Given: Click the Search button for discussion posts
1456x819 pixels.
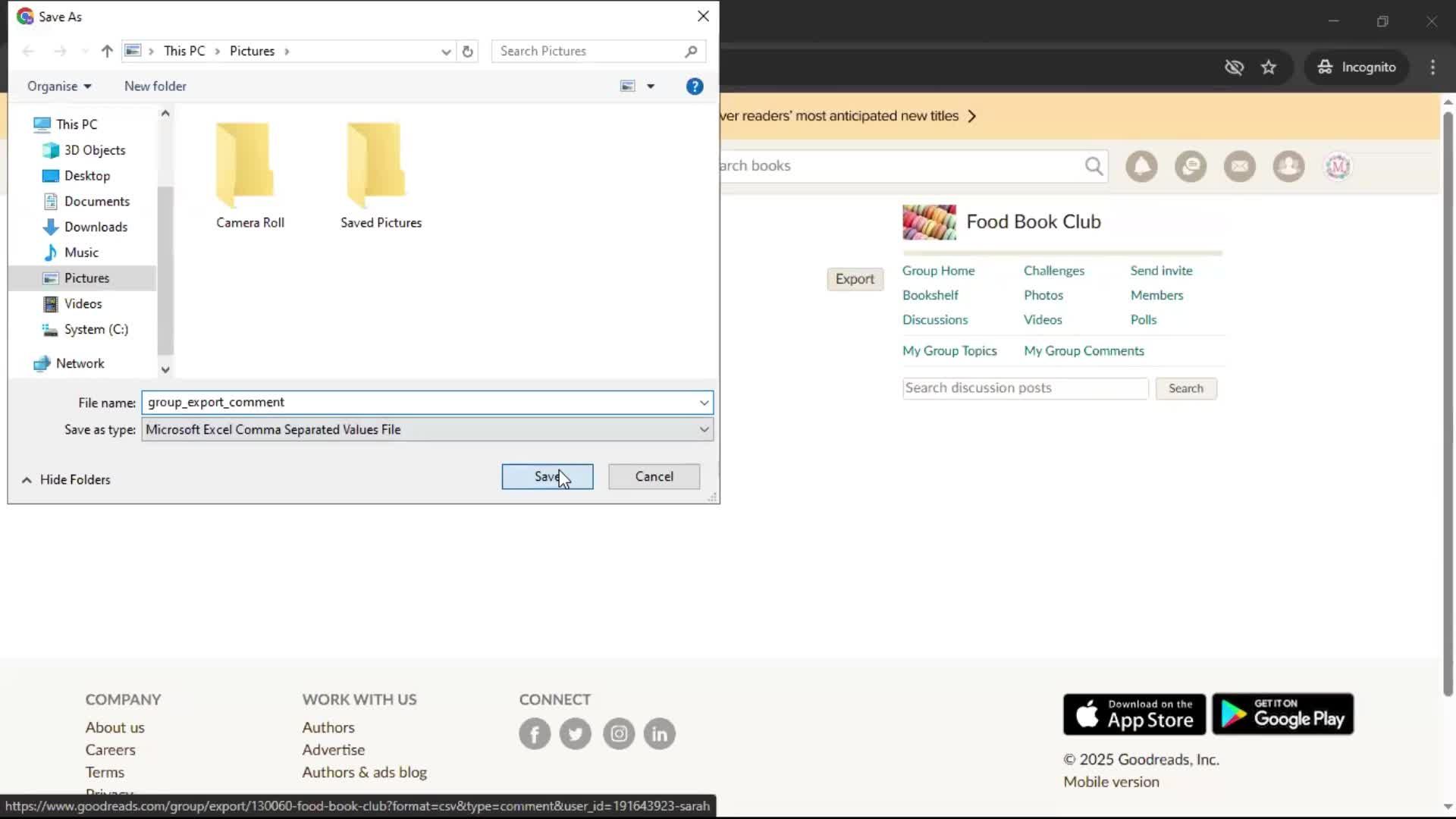Looking at the screenshot, I should tap(1186, 388).
